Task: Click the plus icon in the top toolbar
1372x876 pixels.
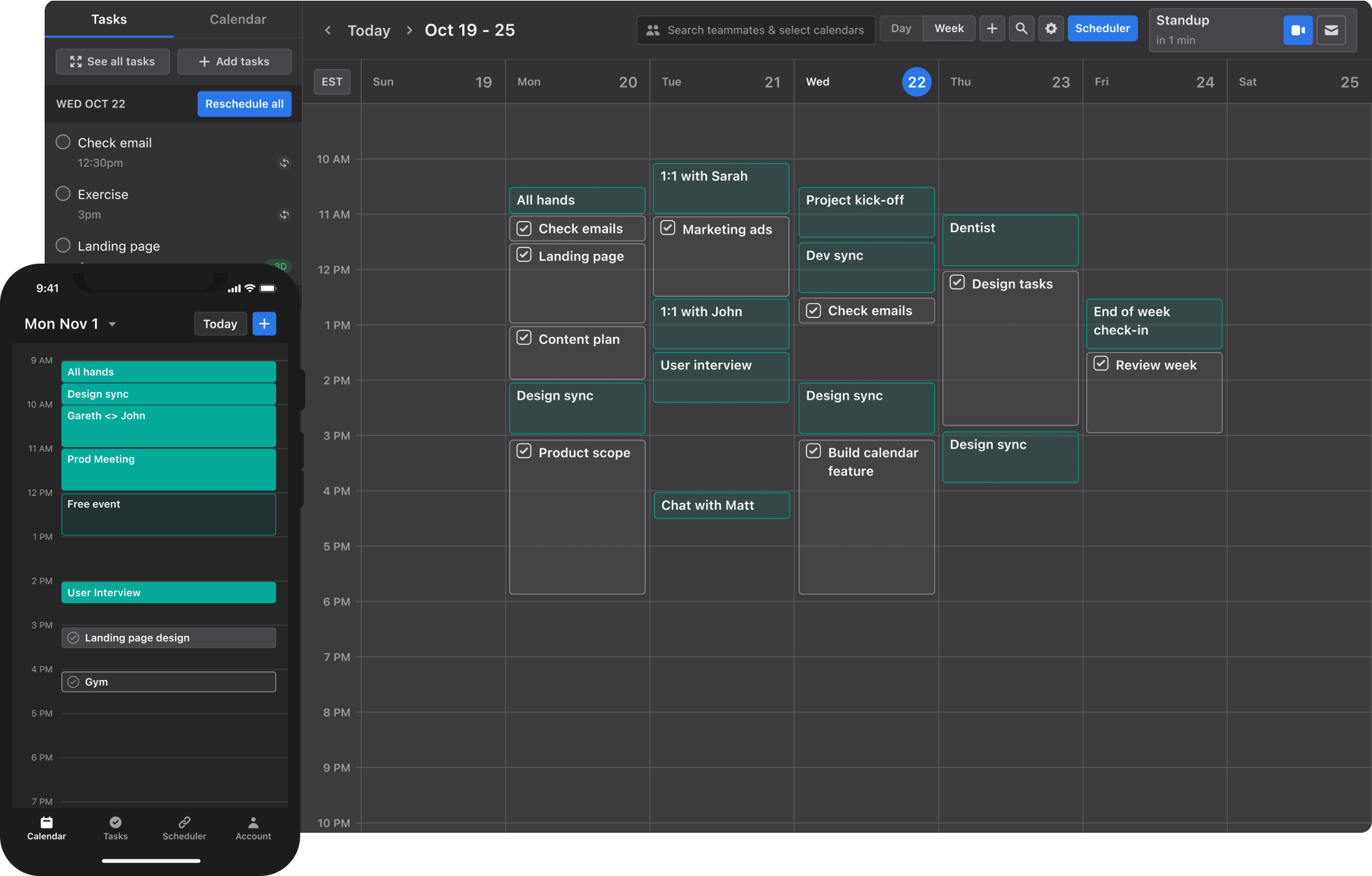Action: pos(992,29)
